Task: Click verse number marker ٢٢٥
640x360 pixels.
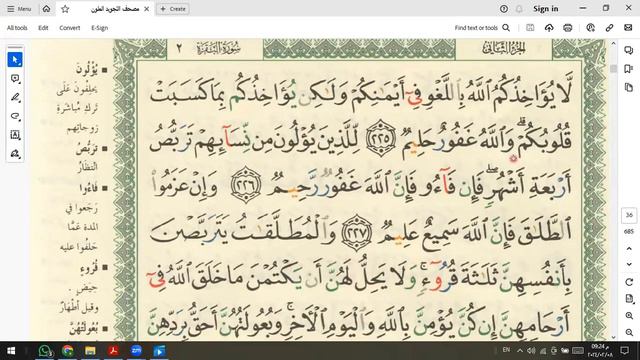Action: pyautogui.click(x=380, y=138)
